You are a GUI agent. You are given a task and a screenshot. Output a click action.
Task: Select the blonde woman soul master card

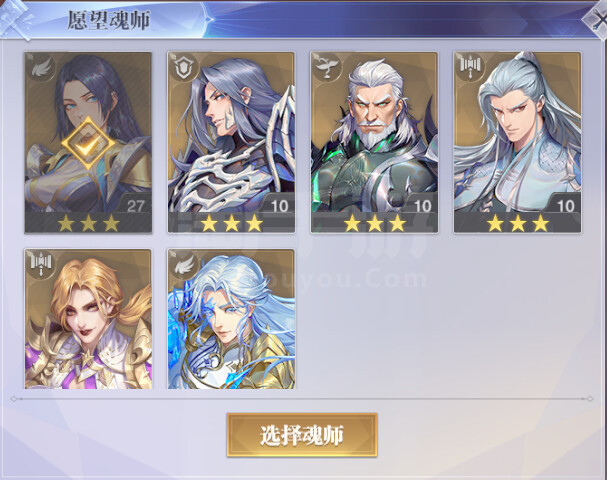coord(88,319)
